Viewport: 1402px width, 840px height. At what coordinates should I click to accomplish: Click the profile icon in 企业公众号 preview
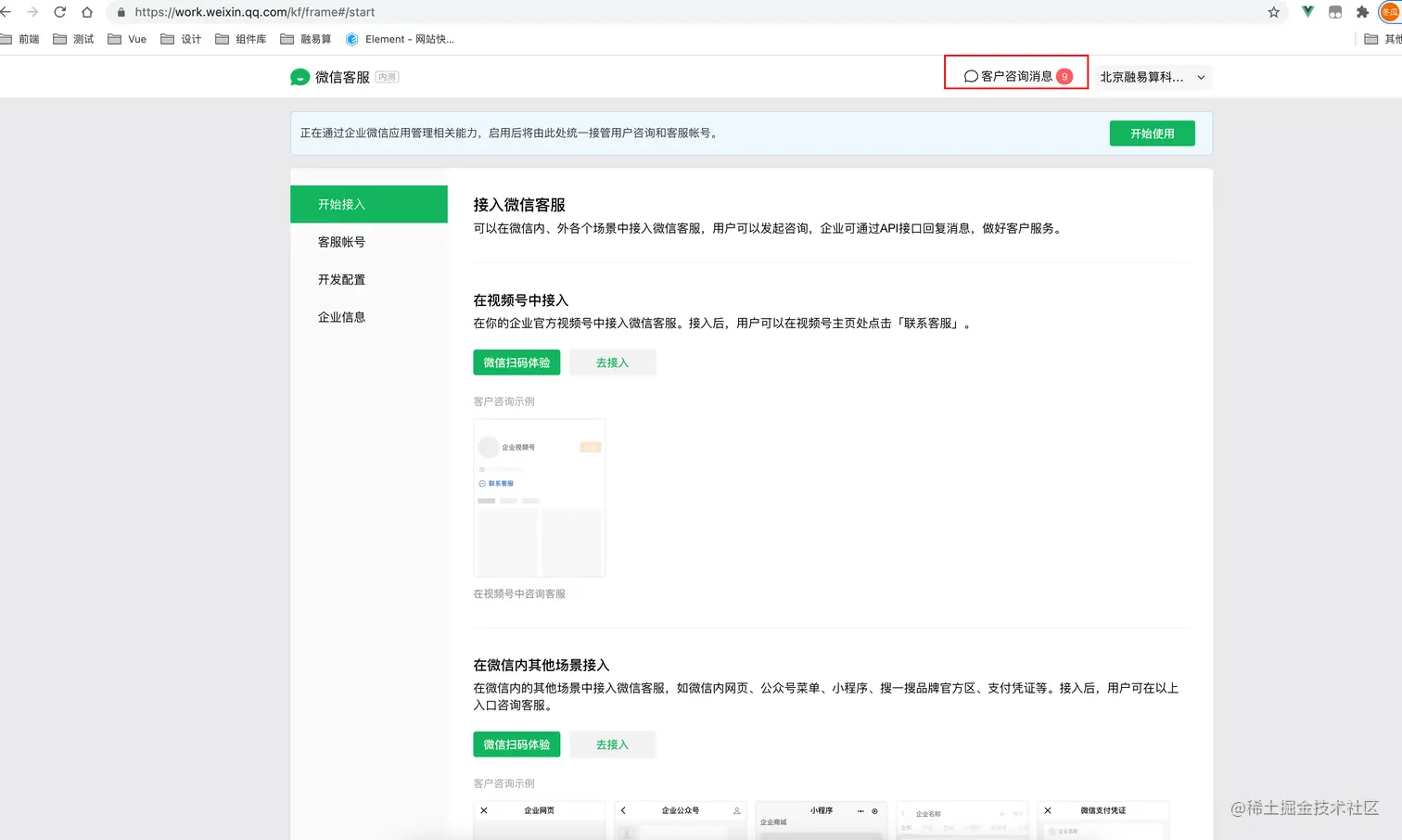(737, 810)
